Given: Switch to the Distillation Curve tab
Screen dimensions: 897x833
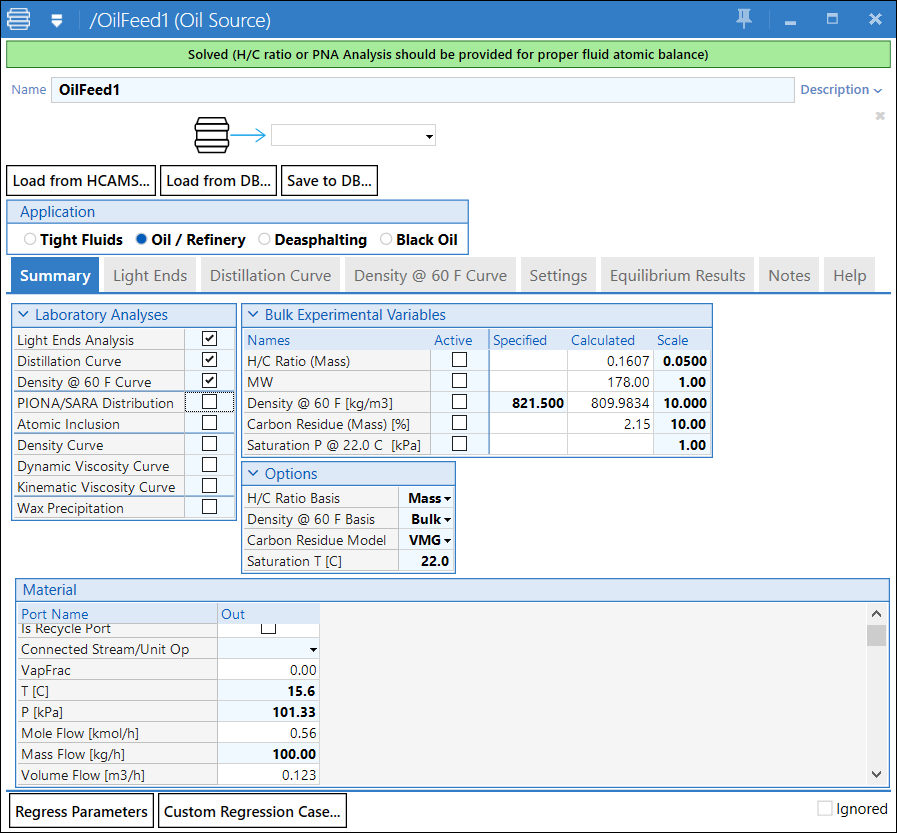Looking at the screenshot, I should (270, 276).
